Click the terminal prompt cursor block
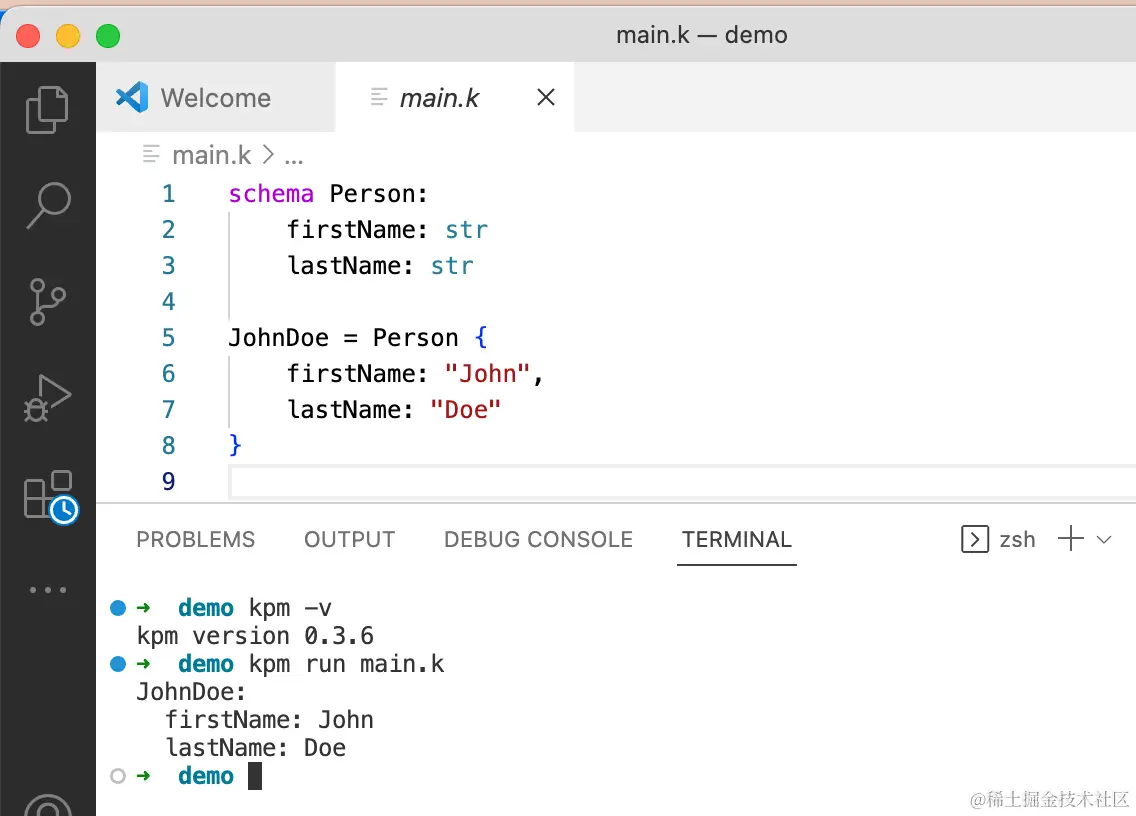The width and height of the screenshot is (1136, 816). click(254, 776)
